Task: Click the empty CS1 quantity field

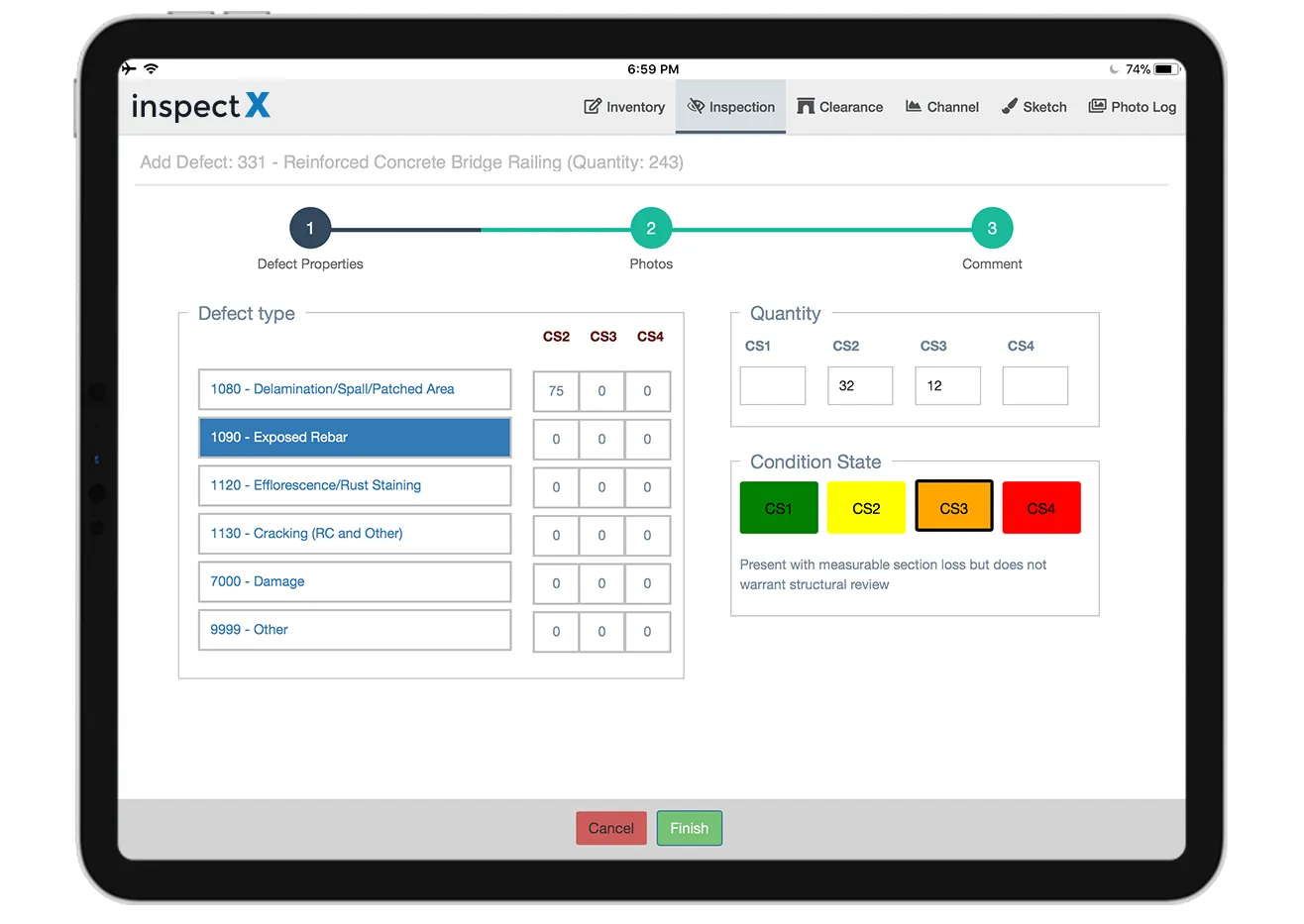Action: click(x=772, y=385)
